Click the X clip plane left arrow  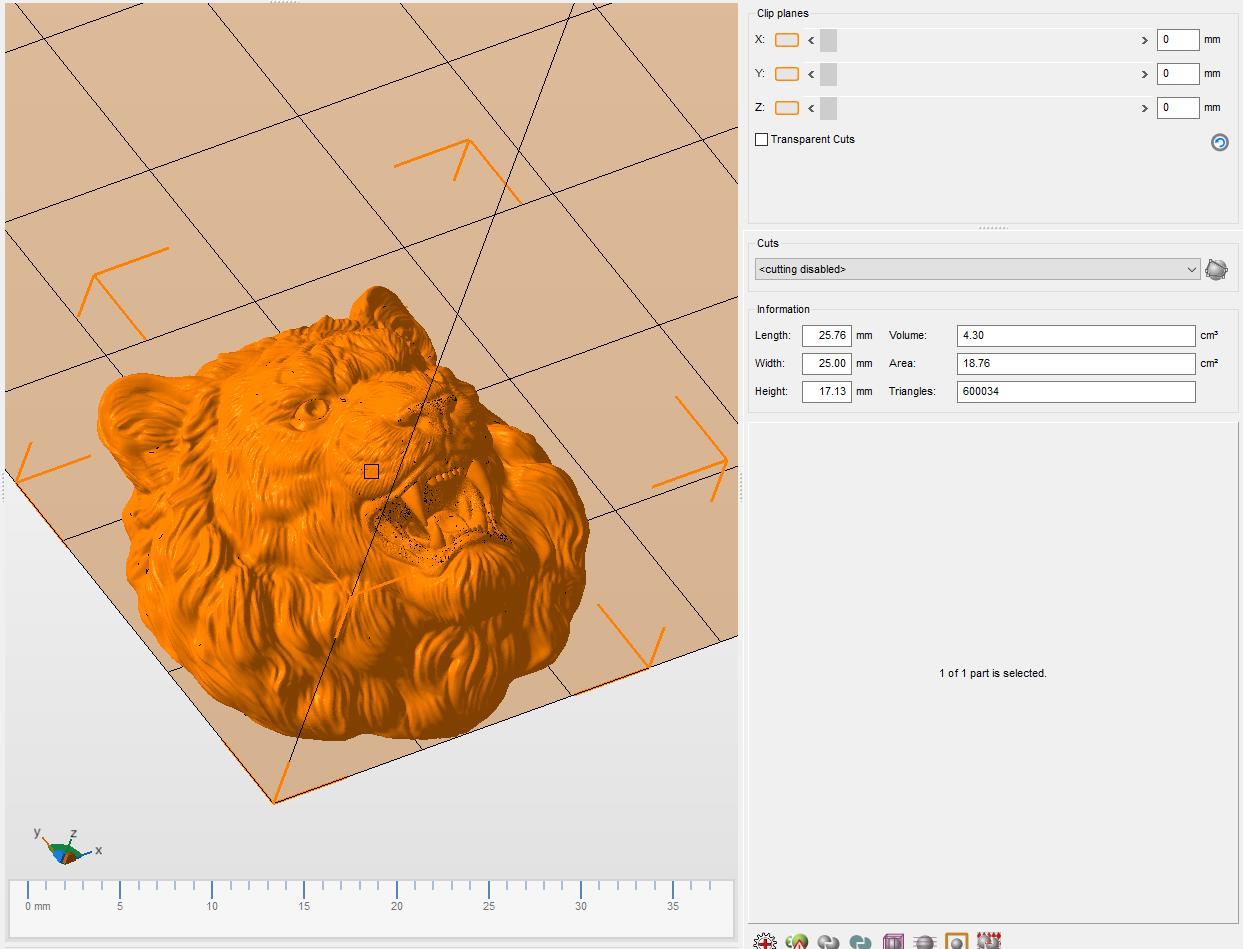coord(811,41)
